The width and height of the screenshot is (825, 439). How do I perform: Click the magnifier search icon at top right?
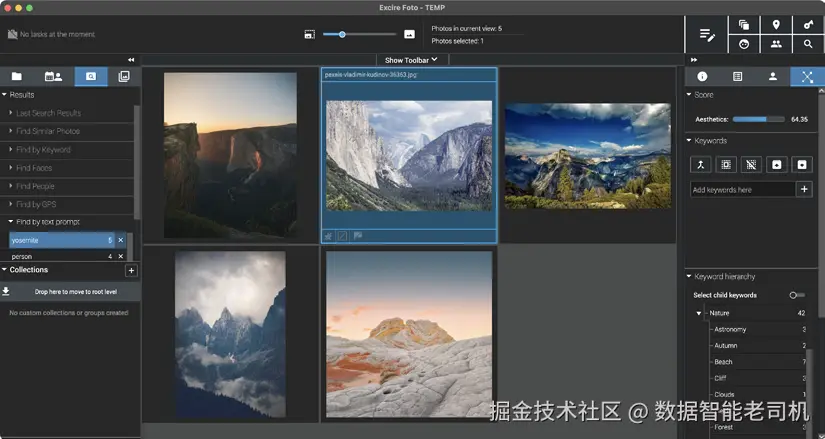(x=807, y=44)
